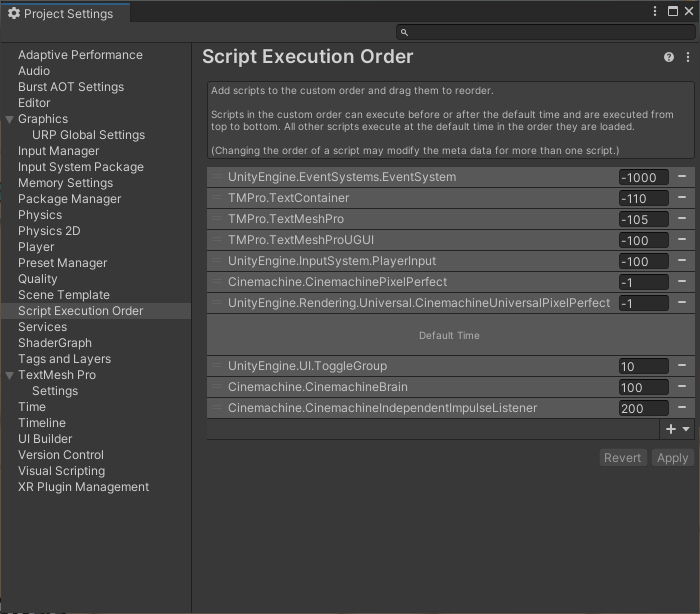Image resolution: width=700 pixels, height=614 pixels.
Task: Open XR Plugin Management settings
Action: pos(83,487)
